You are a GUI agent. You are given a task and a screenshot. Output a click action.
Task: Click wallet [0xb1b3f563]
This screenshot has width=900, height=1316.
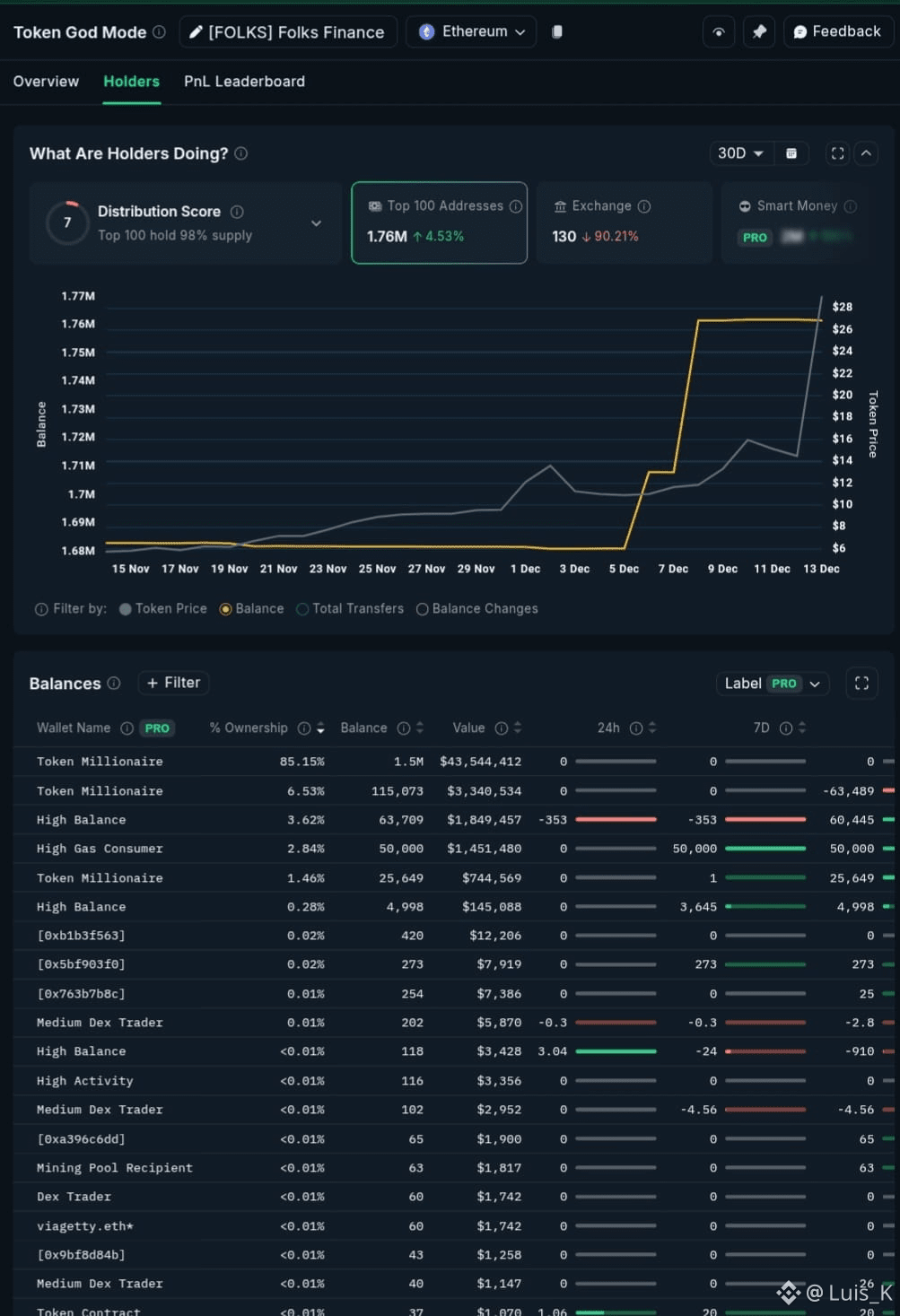[x=81, y=936]
